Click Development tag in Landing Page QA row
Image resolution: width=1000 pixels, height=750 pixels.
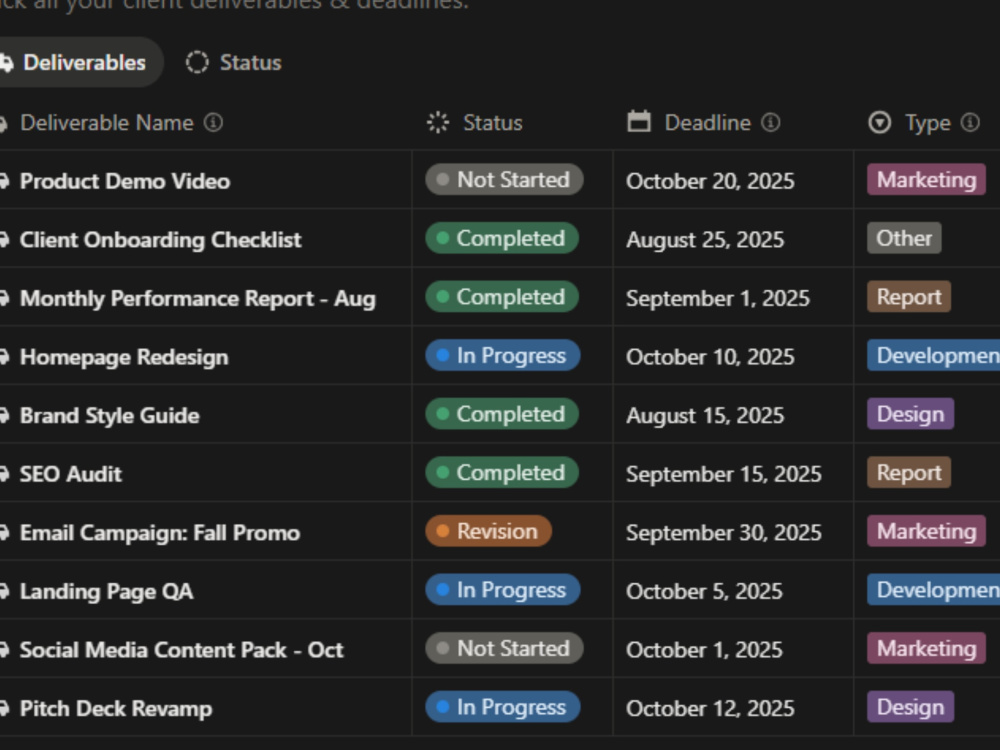[x=934, y=591]
